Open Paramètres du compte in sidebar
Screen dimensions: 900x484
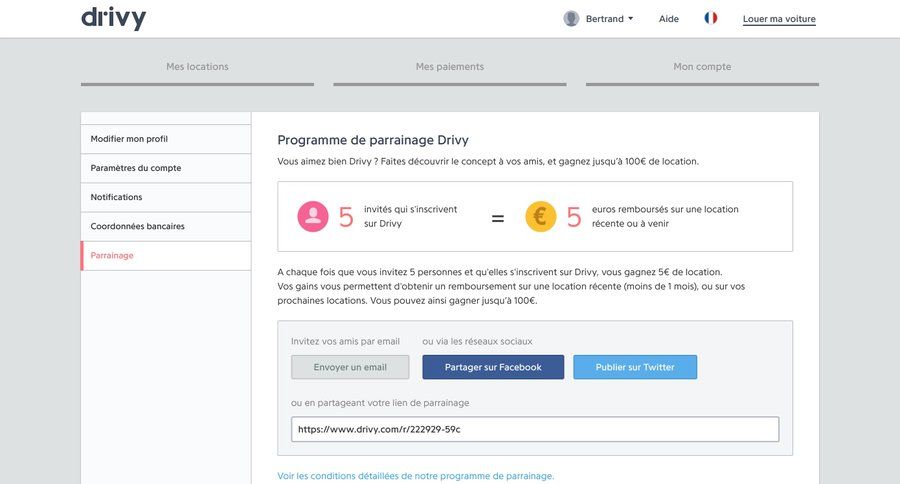point(166,168)
